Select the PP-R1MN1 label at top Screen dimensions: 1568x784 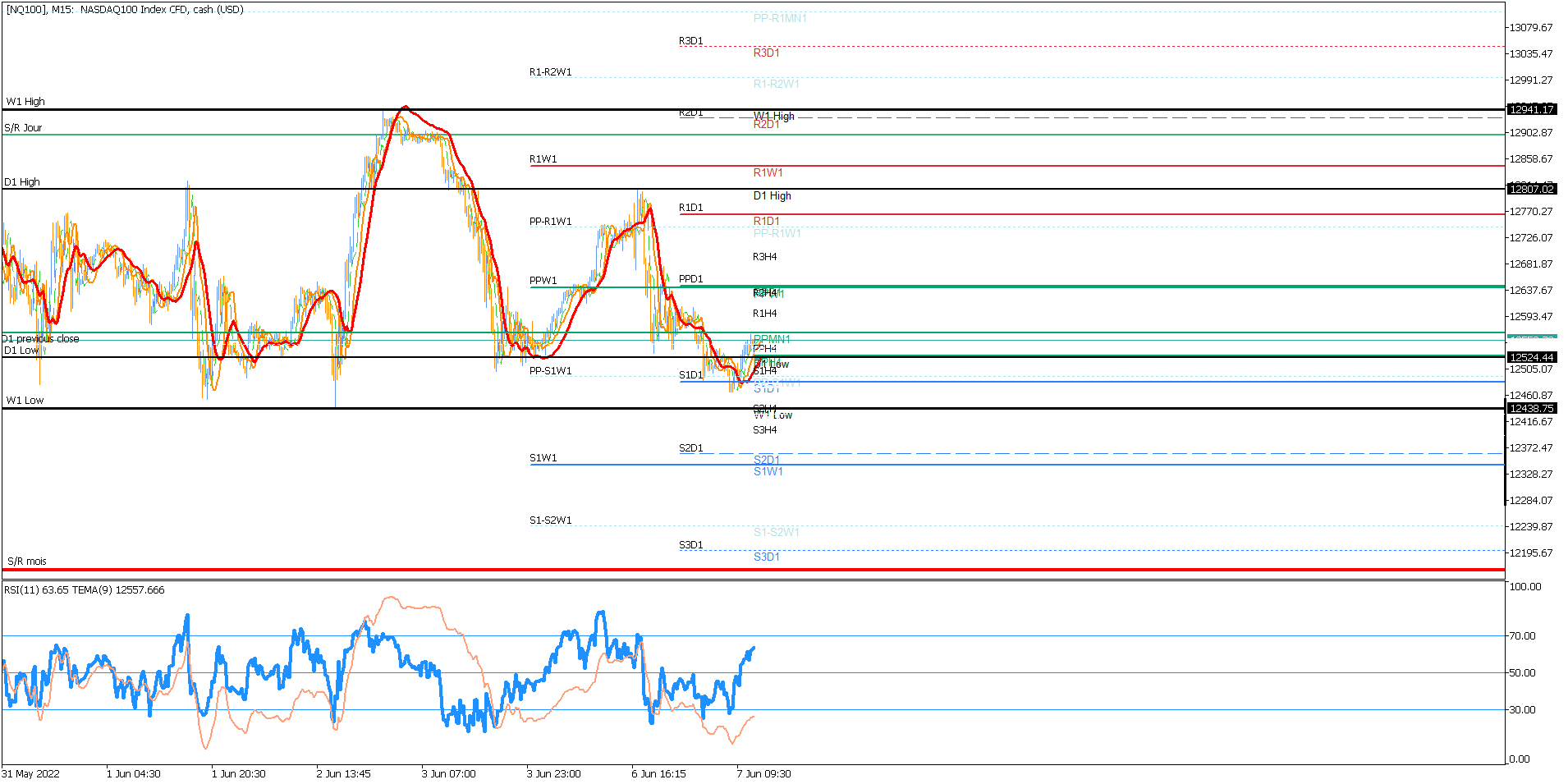(780, 18)
